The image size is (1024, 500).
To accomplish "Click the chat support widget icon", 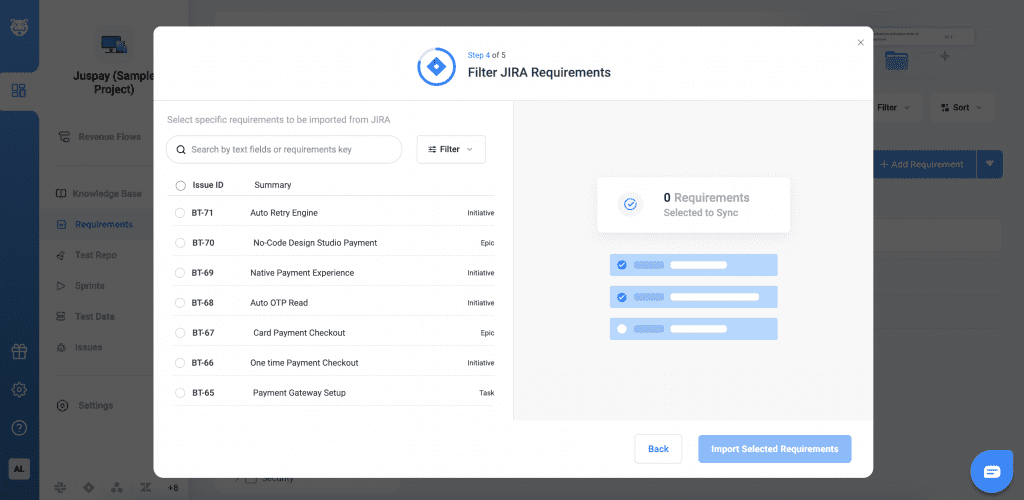I will (x=991, y=471).
